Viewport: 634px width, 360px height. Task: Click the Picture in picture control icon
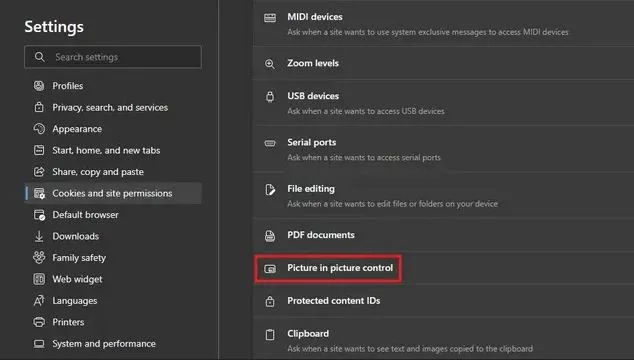point(270,269)
